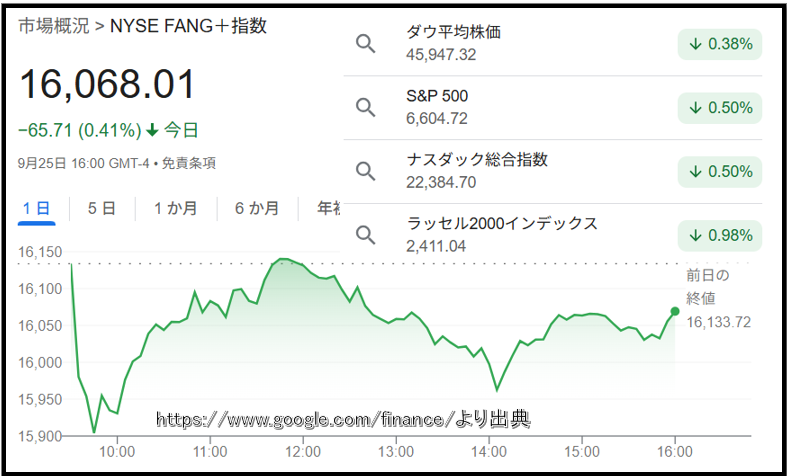The image size is (787, 476).
Task: Switch to the 1か月 range tab
Action: [175, 208]
